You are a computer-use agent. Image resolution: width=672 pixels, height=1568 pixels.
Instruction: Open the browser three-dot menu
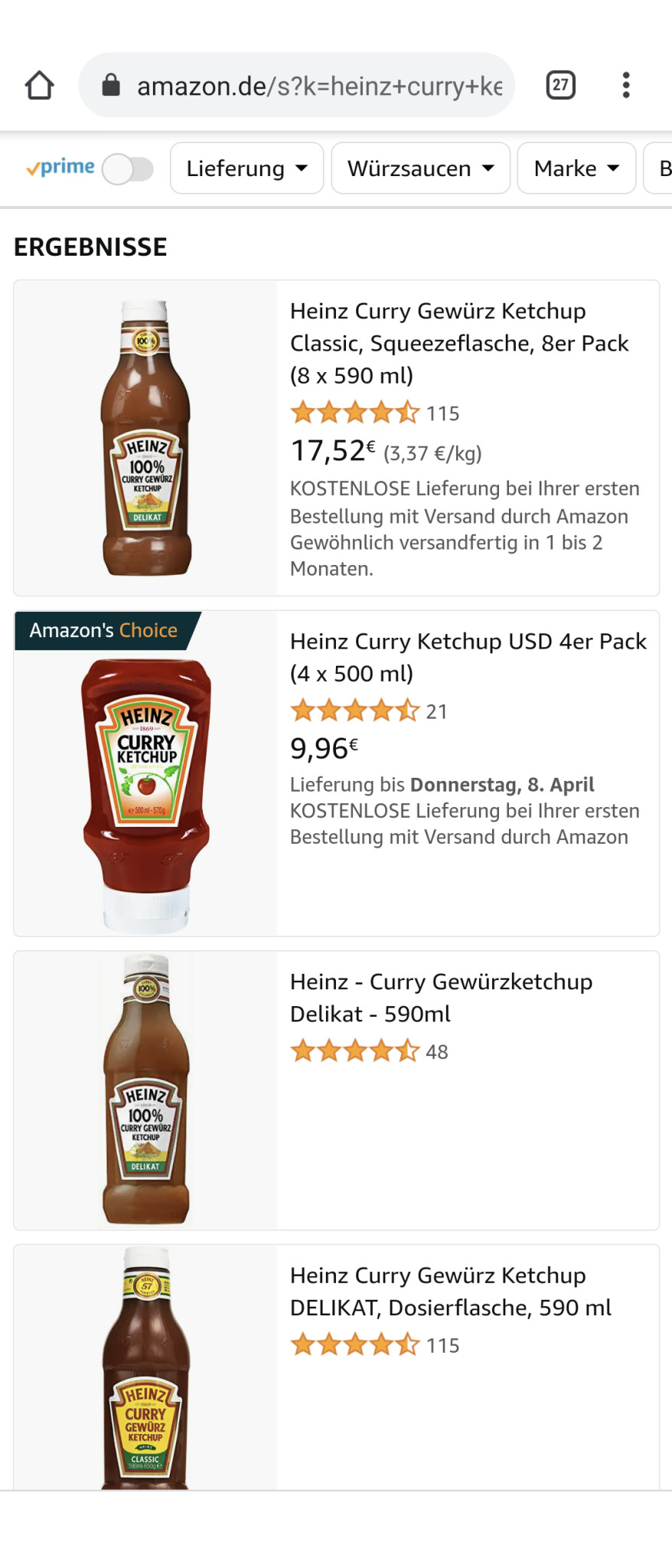[x=626, y=85]
